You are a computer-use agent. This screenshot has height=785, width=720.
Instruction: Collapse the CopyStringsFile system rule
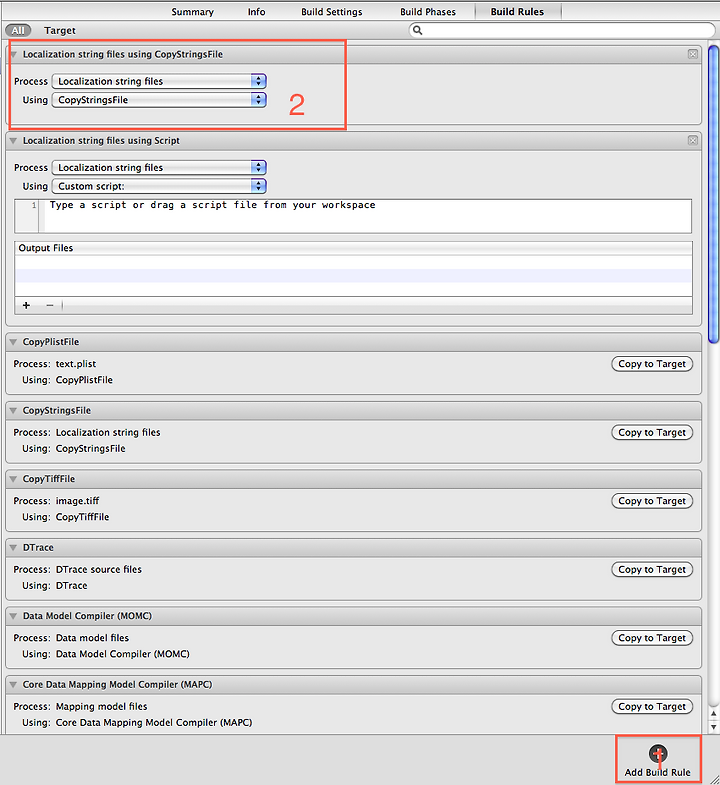point(14,411)
